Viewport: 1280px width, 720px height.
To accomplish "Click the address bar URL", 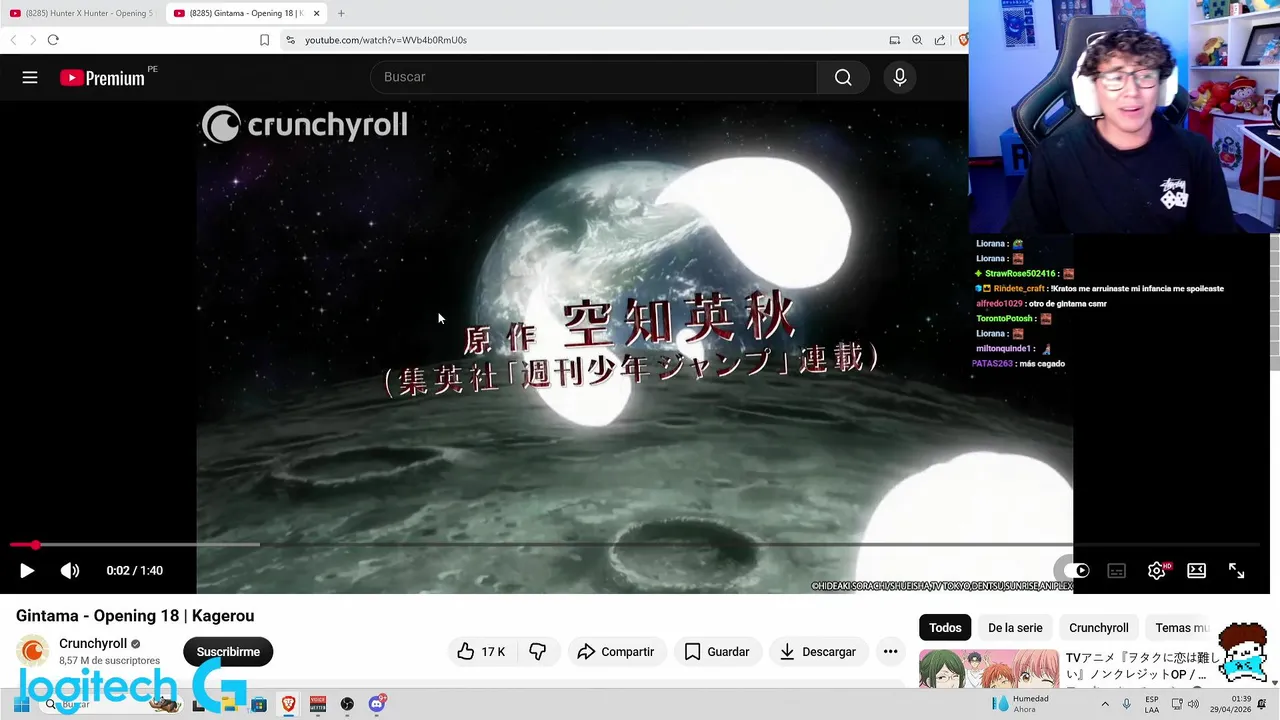I will [x=386, y=40].
